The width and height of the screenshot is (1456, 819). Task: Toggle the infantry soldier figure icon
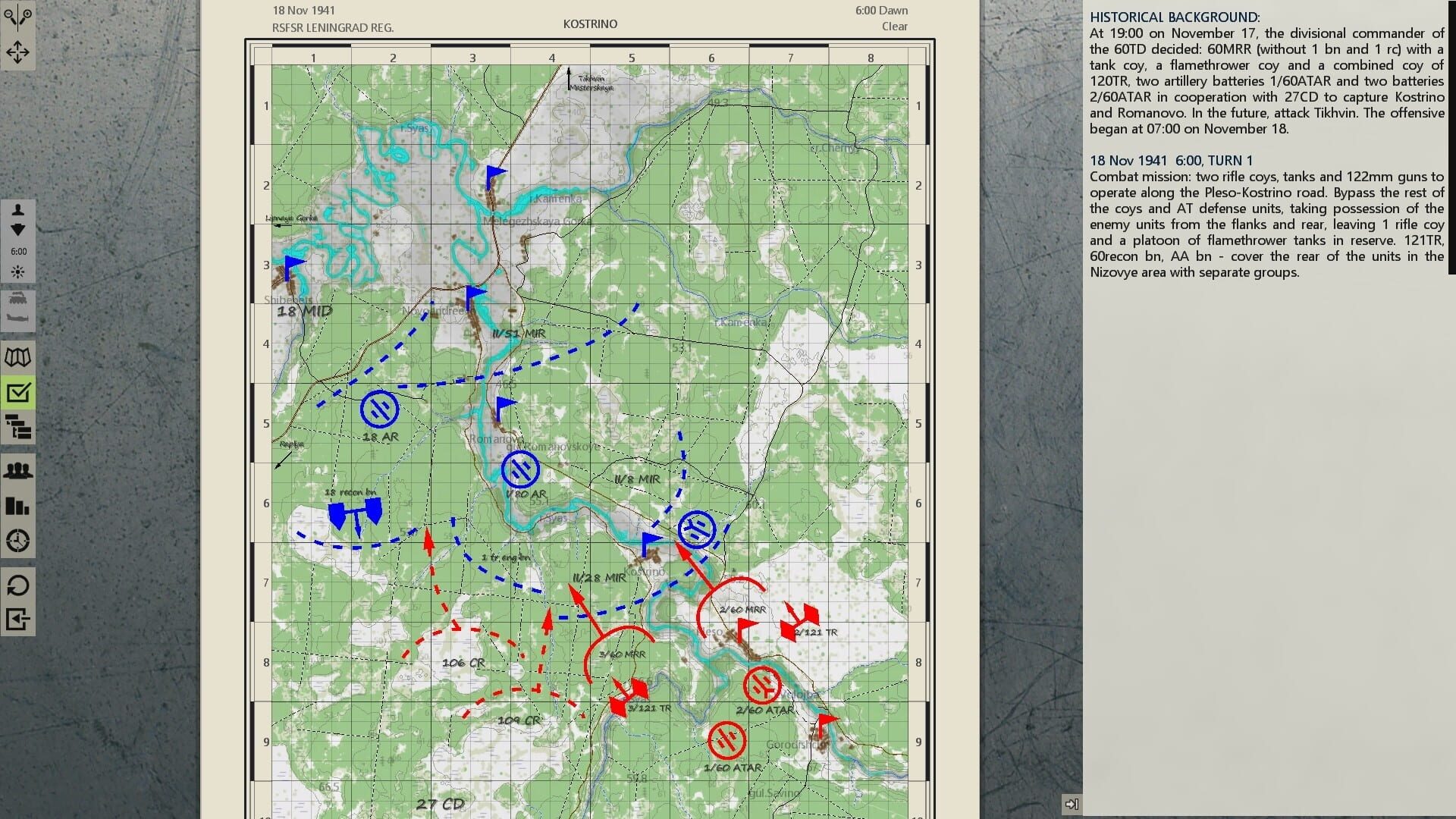point(17,211)
